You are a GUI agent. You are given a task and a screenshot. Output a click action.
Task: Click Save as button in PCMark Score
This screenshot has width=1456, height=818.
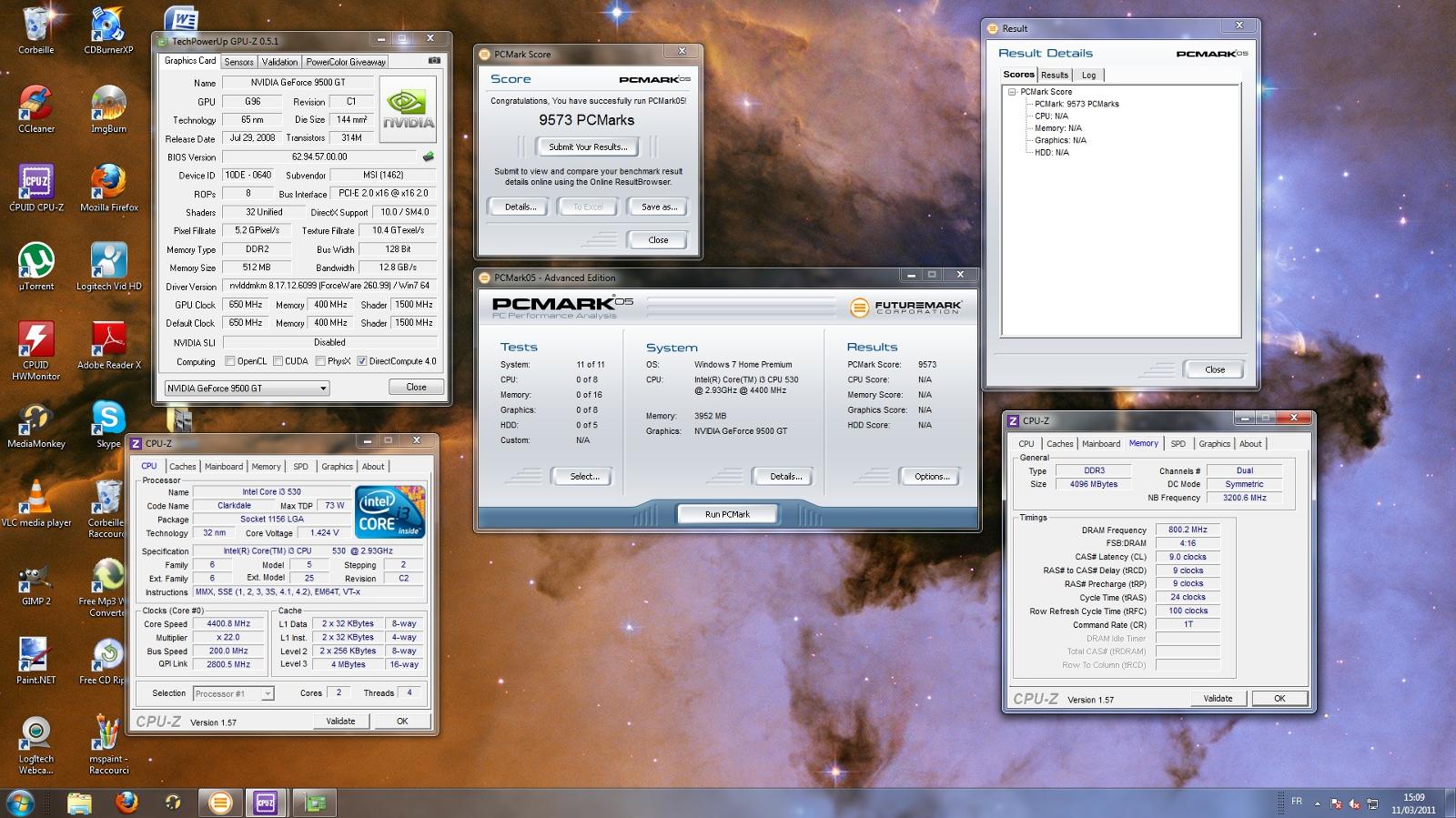click(x=659, y=207)
